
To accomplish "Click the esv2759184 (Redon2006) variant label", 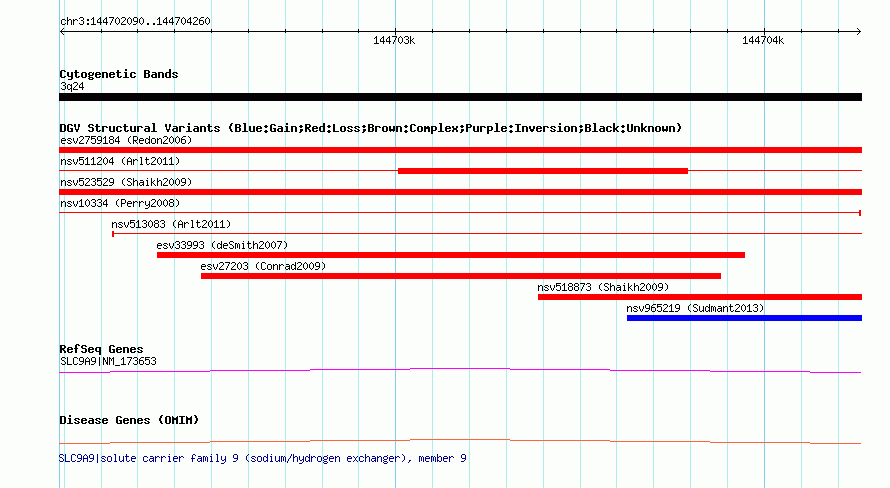I will tap(126, 140).
